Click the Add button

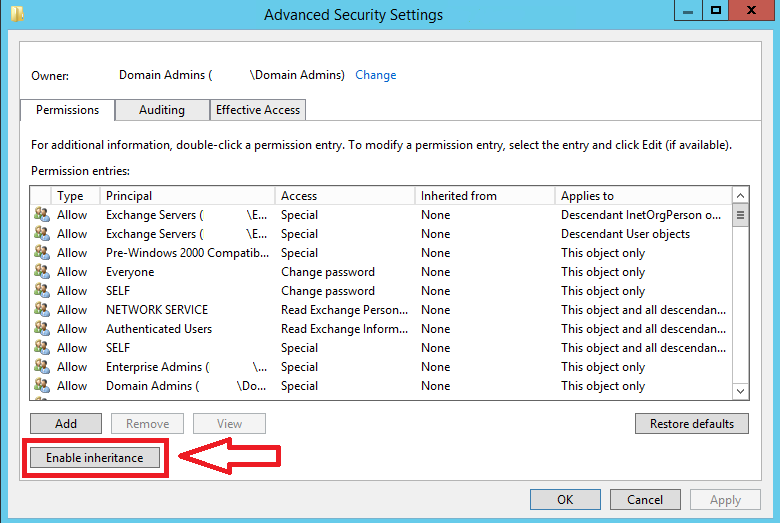coord(66,423)
